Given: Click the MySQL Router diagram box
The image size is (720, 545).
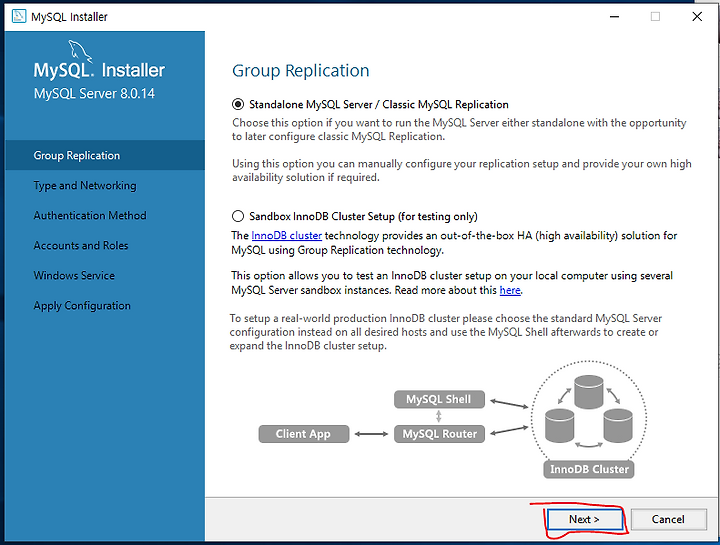Looking at the screenshot, I should 439,434.
